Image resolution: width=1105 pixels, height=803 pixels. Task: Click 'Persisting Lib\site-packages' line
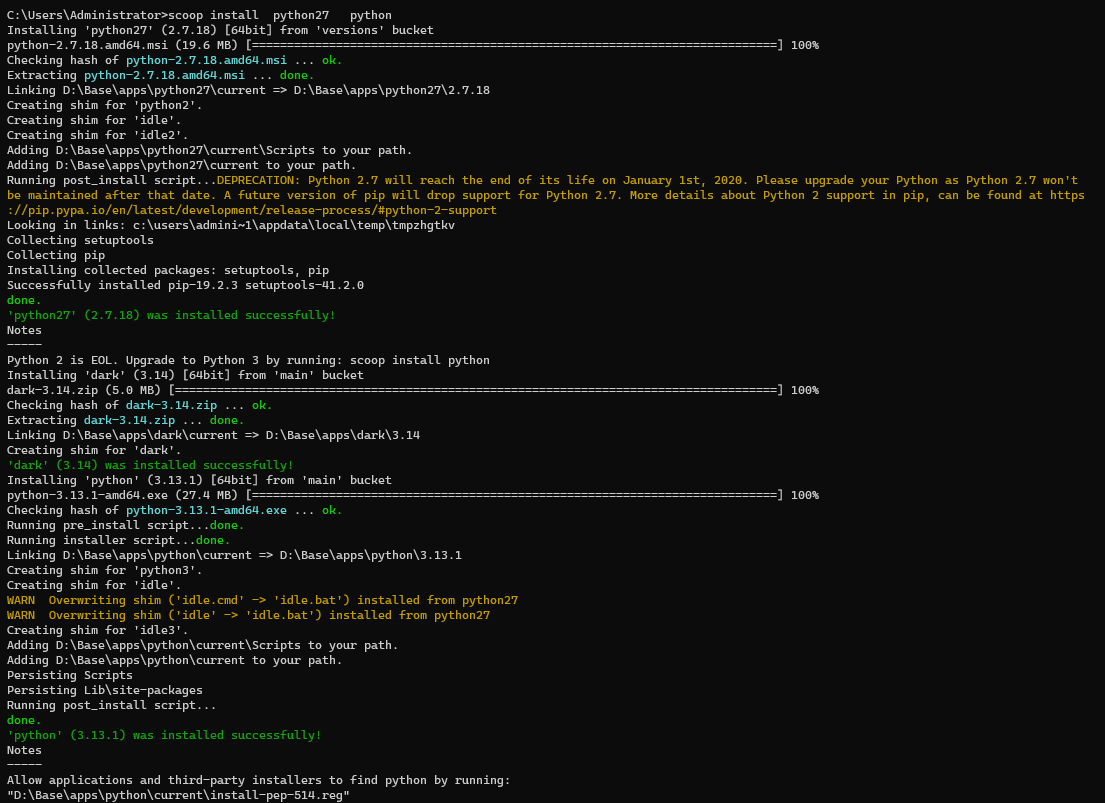tap(105, 691)
